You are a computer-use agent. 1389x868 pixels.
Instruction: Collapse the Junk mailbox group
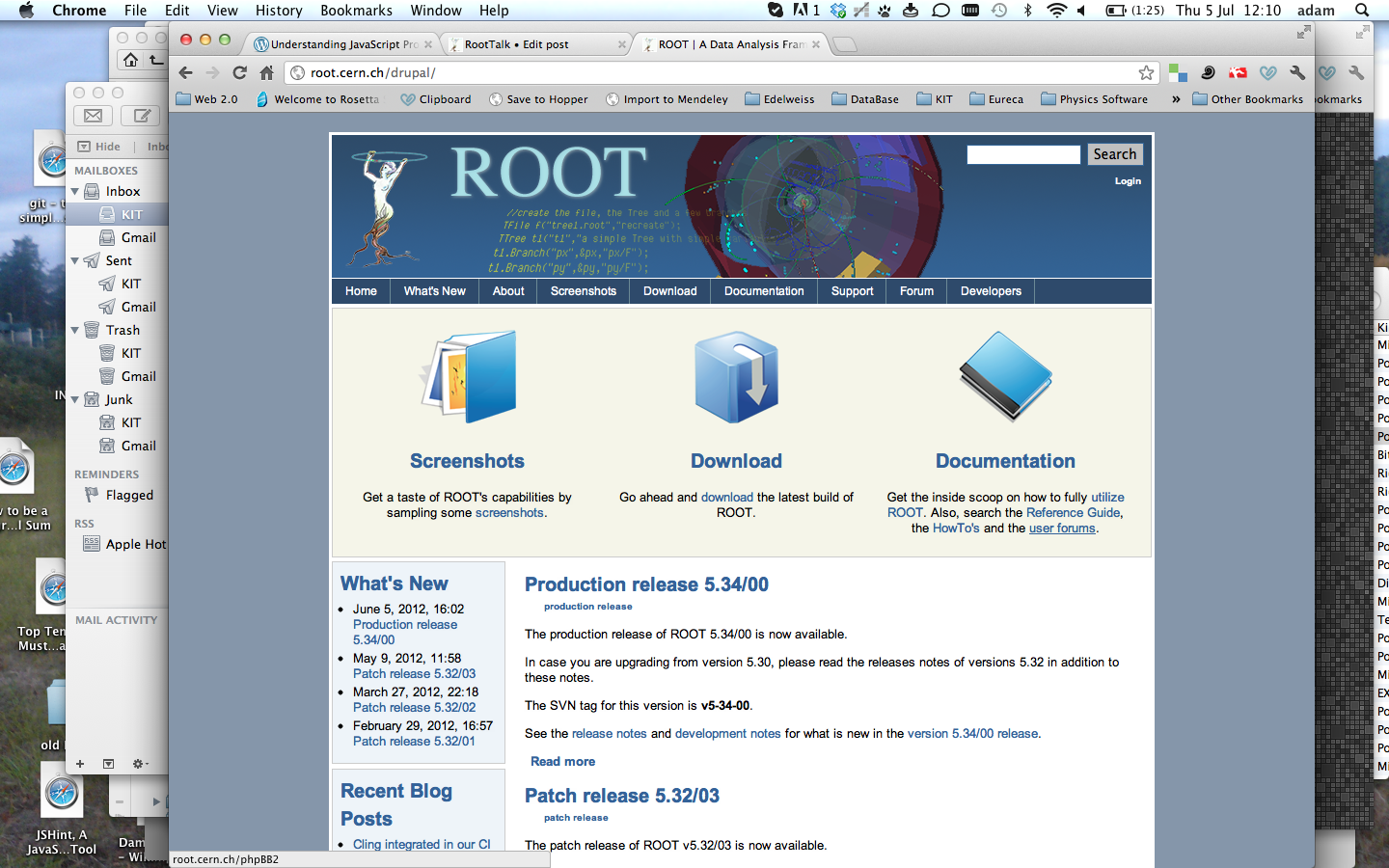coord(75,400)
